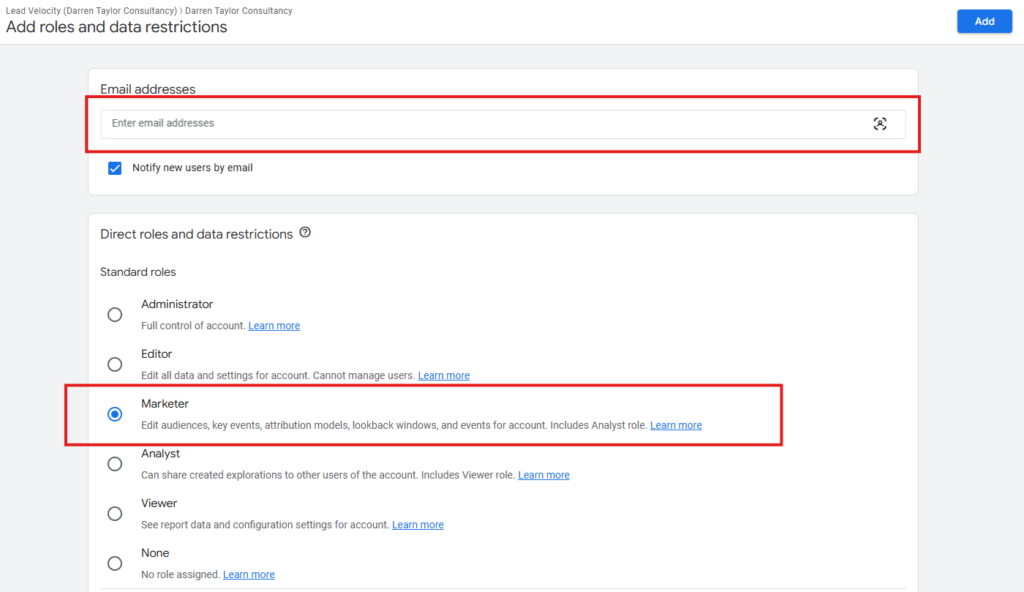The width and height of the screenshot is (1024, 592).
Task: Open Learn more link for None role
Action: (x=248, y=575)
